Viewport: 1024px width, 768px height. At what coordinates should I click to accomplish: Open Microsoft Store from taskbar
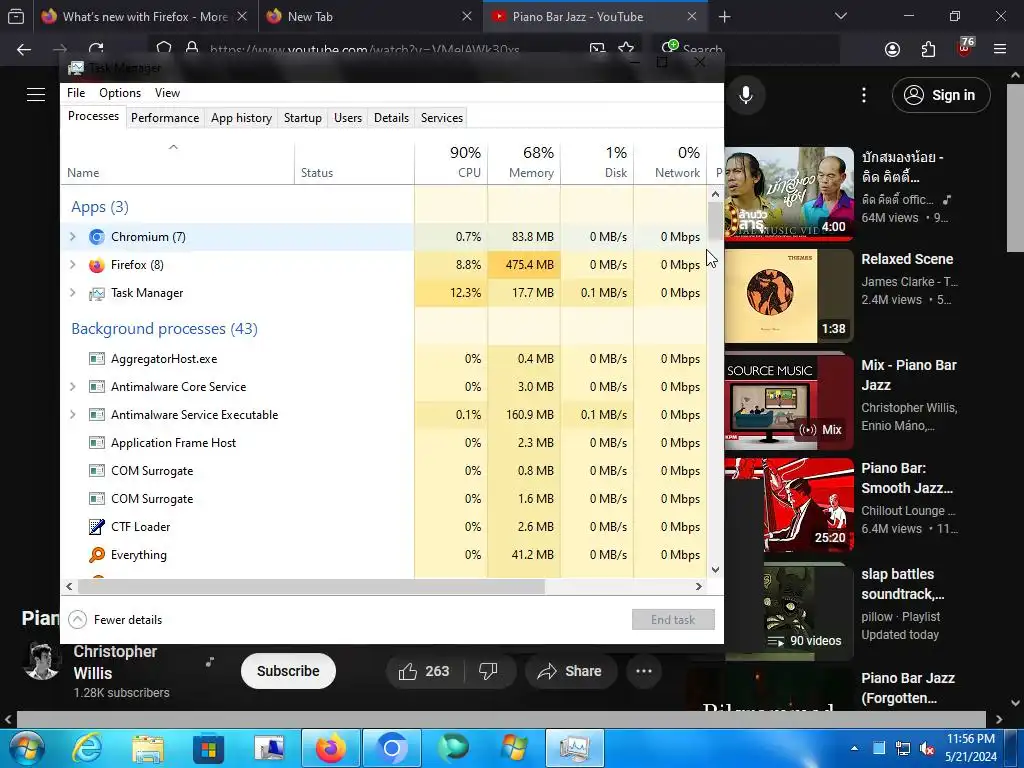[x=208, y=748]
